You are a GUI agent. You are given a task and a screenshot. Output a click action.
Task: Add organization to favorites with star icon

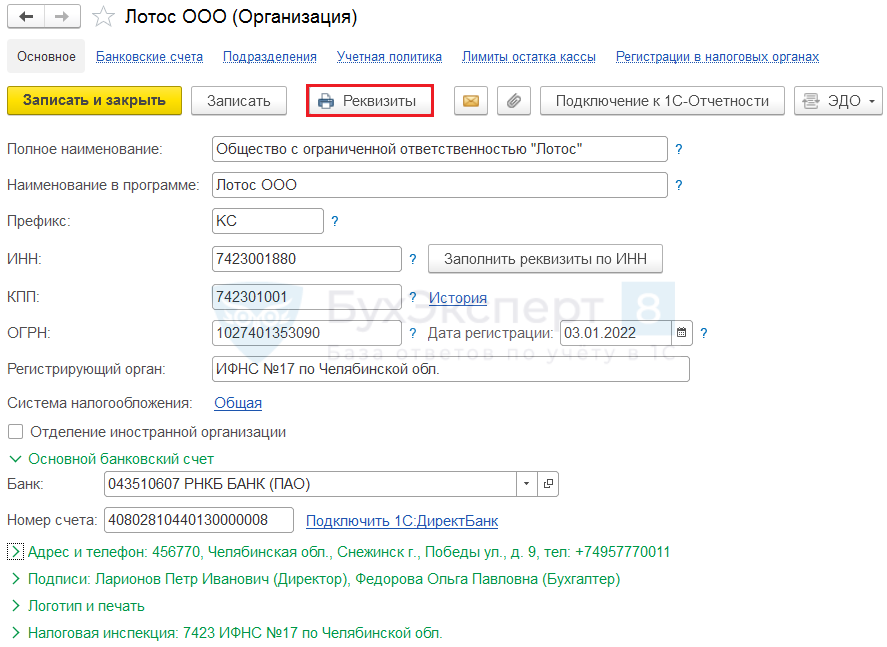[x=103, y=16]
